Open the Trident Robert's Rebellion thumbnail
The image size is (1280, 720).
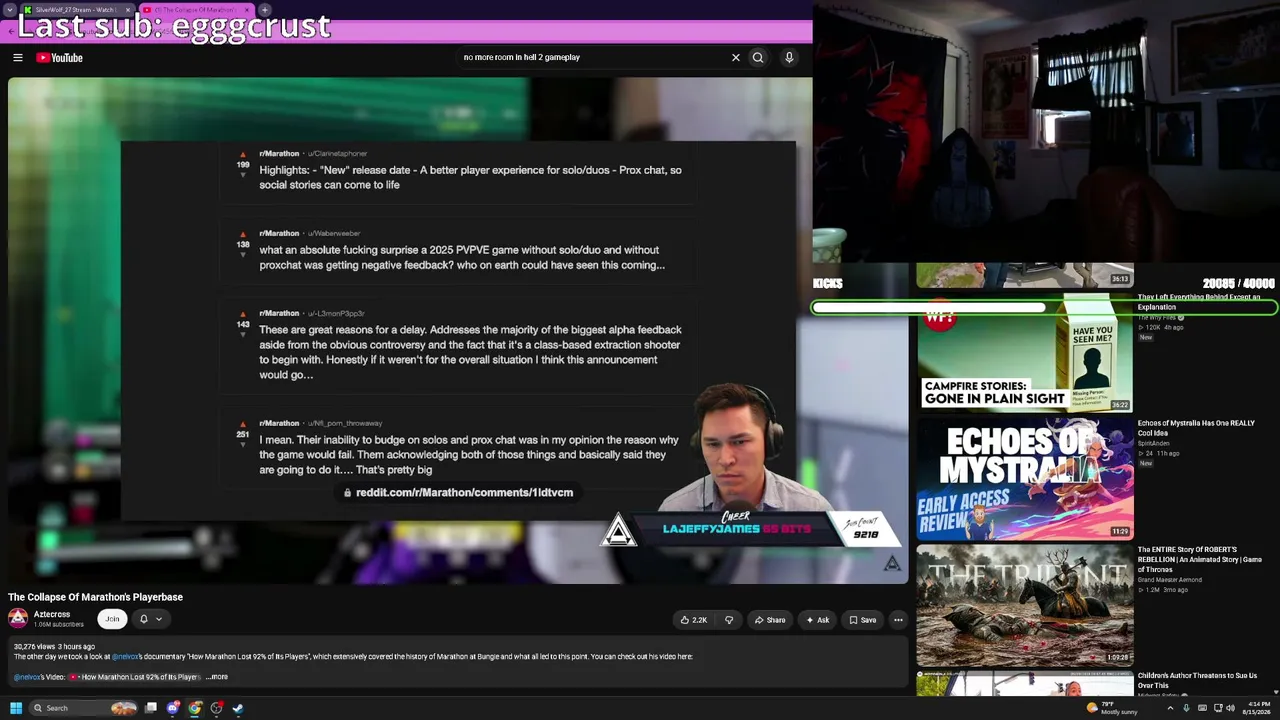[1025, 604]
